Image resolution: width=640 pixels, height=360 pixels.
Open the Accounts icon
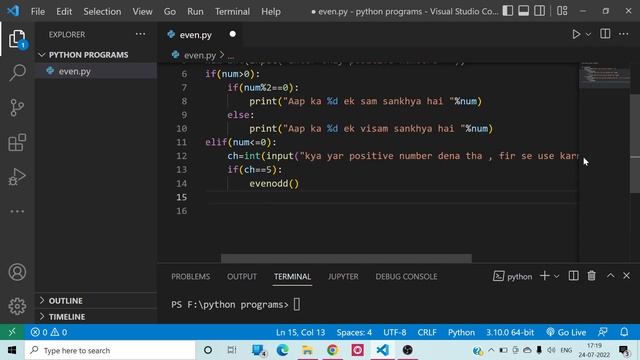point(17,272)
